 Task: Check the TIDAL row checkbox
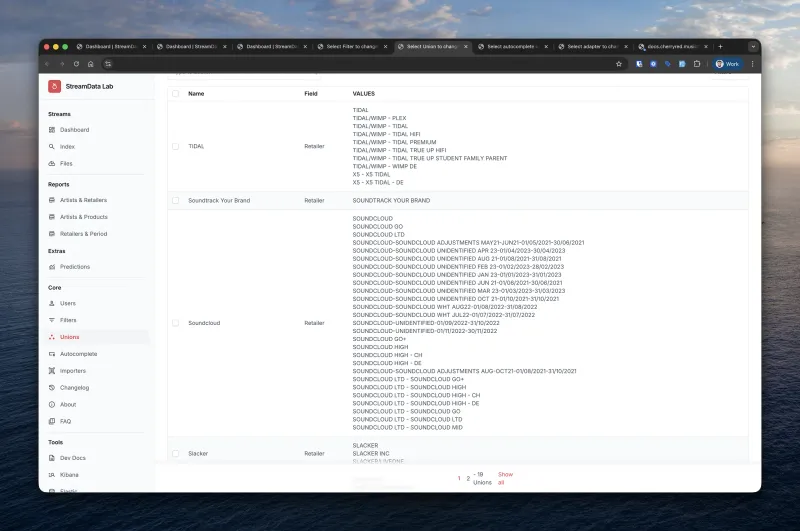[176, 146]
